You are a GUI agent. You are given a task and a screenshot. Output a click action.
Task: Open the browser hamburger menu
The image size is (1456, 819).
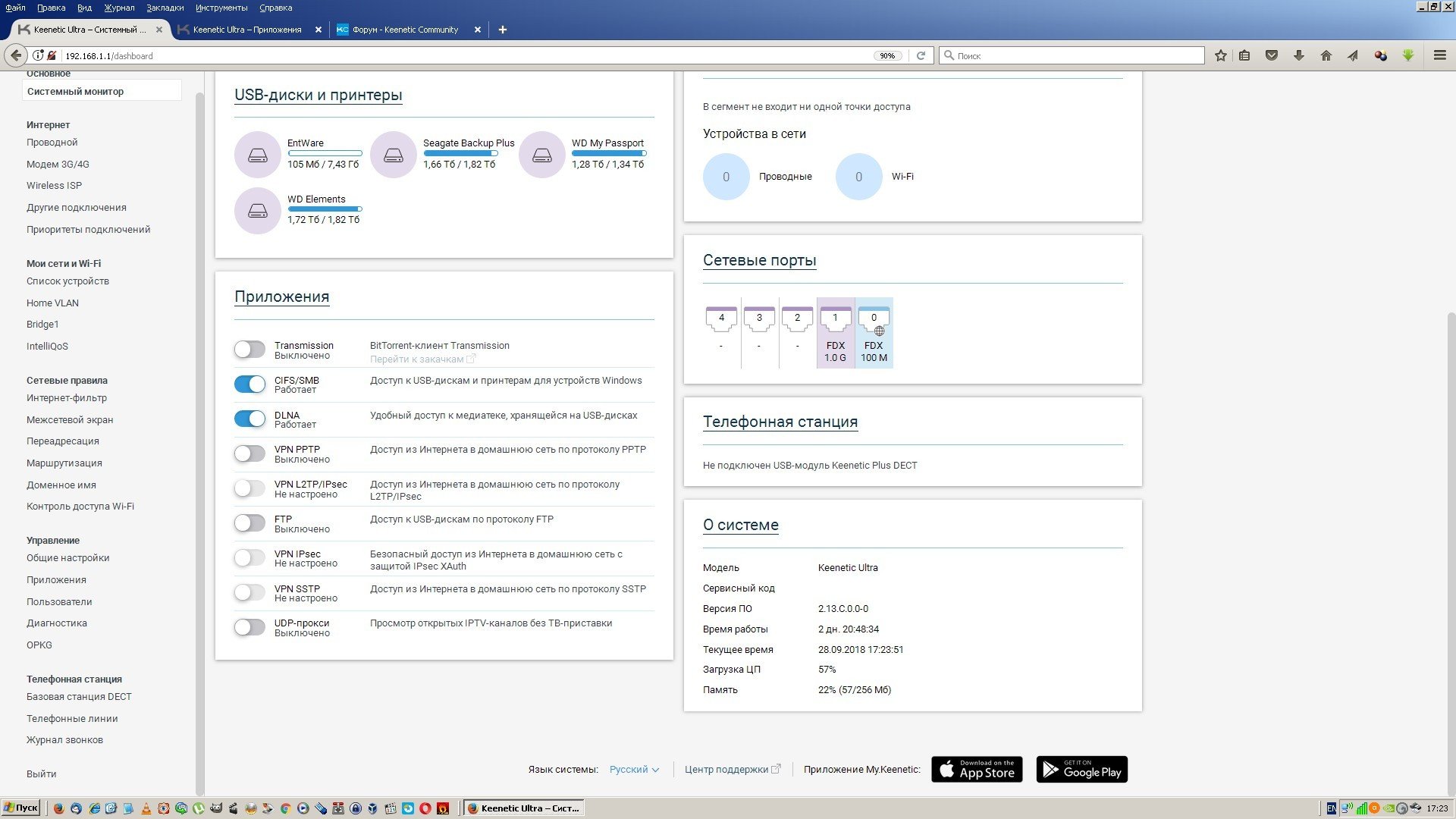point(1439,55)
